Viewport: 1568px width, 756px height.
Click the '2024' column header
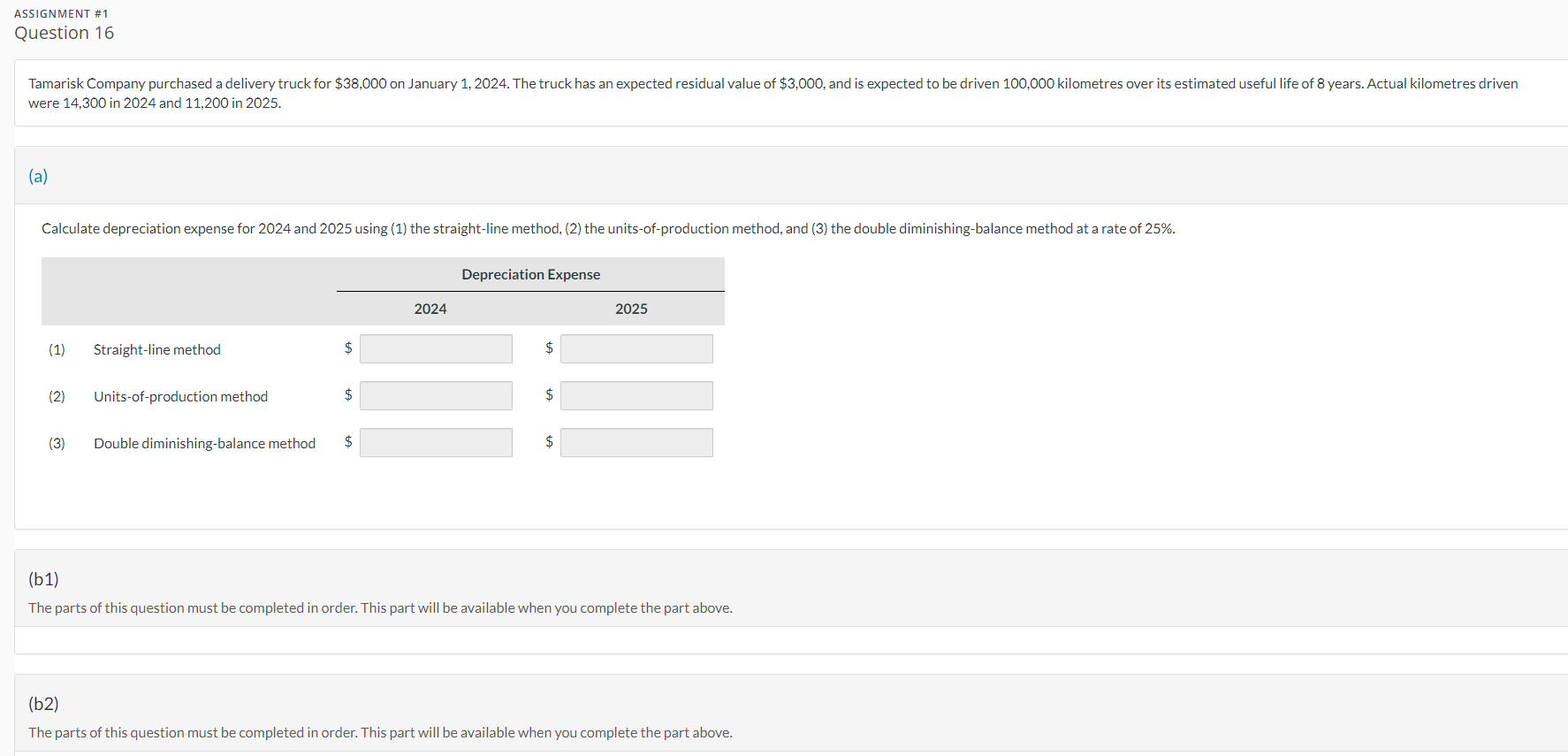tap(430, 309)
